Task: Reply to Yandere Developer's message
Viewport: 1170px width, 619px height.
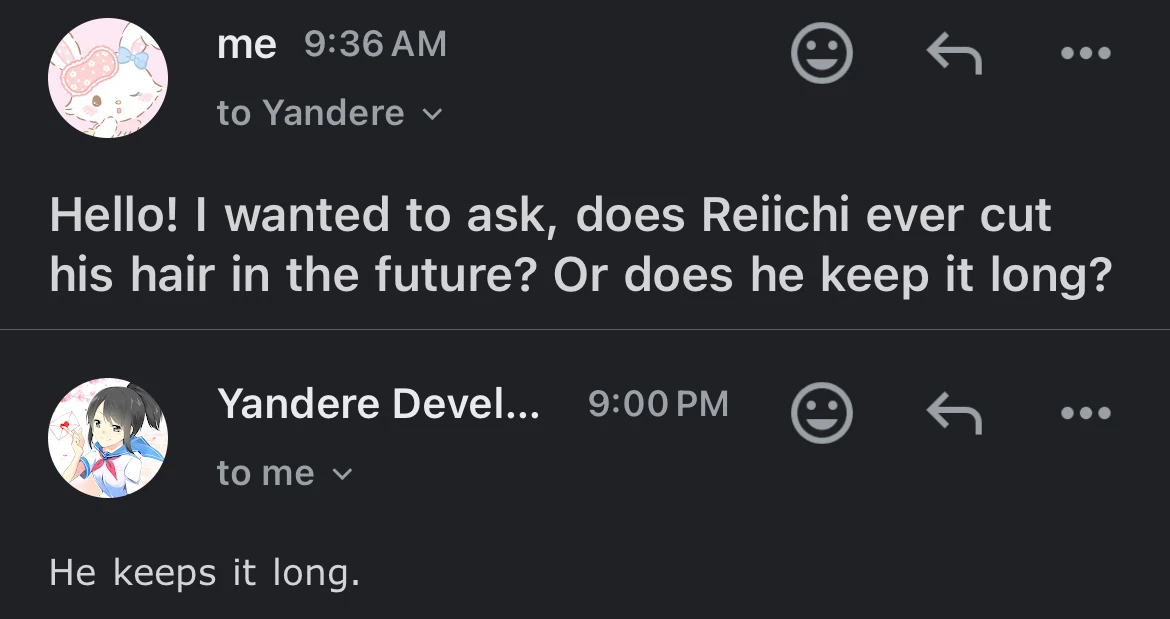Action: (x=955, y=412)
